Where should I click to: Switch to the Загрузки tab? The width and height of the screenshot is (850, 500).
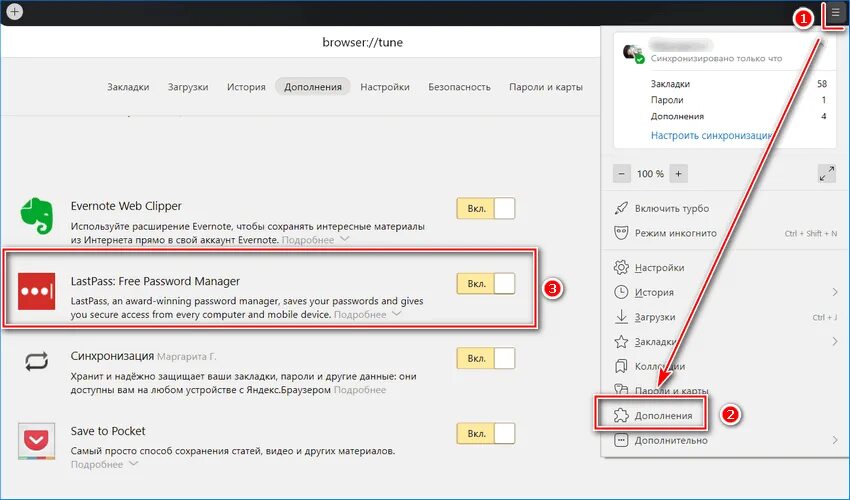click(188, 87)
